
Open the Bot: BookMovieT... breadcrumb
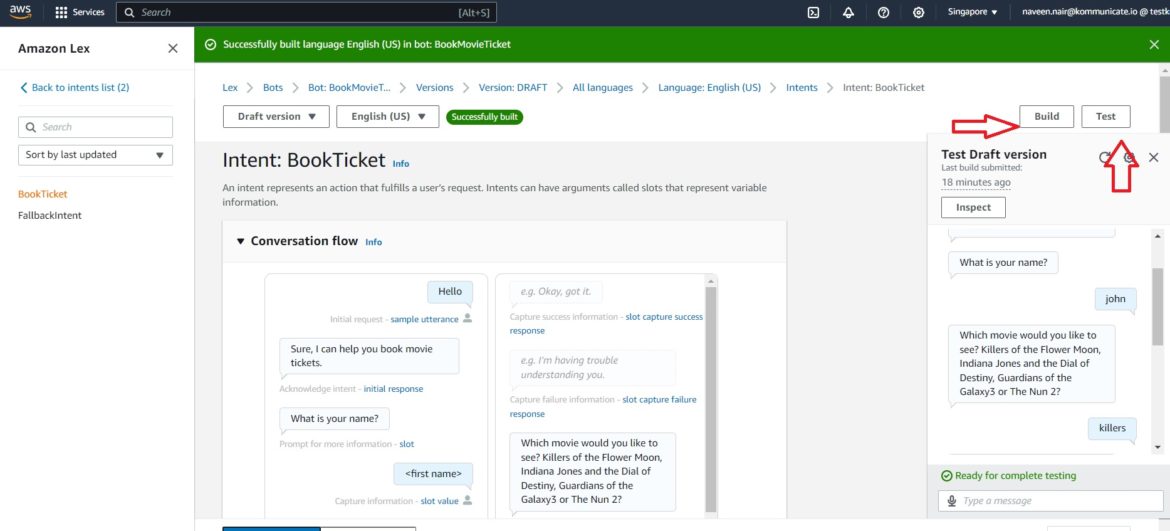349,87
